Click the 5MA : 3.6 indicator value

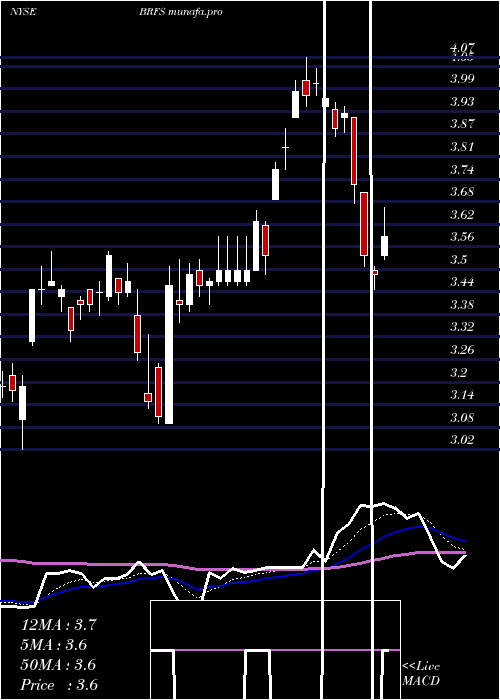(x=54, y=645)
